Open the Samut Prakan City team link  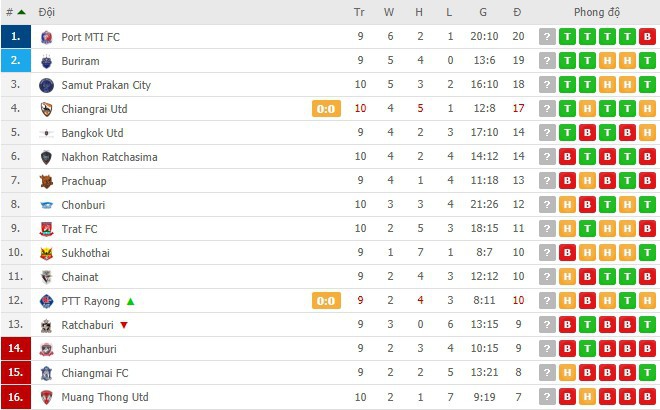click(x=106, y=85)
